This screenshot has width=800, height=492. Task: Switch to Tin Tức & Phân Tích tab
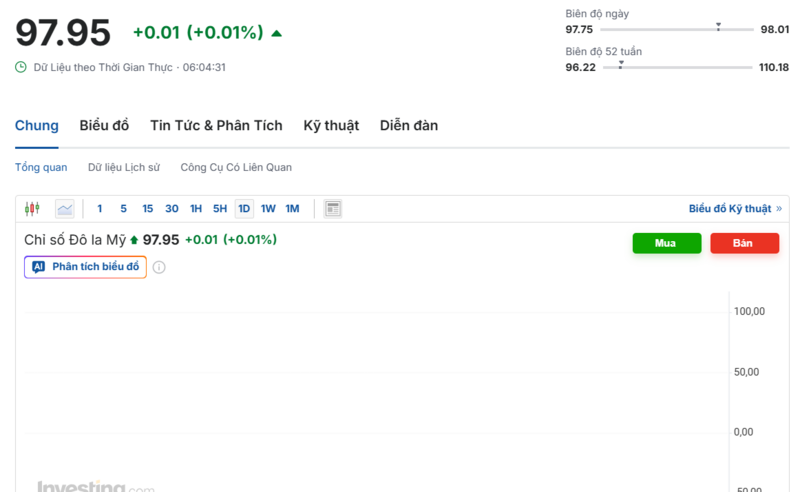(216, 126)
